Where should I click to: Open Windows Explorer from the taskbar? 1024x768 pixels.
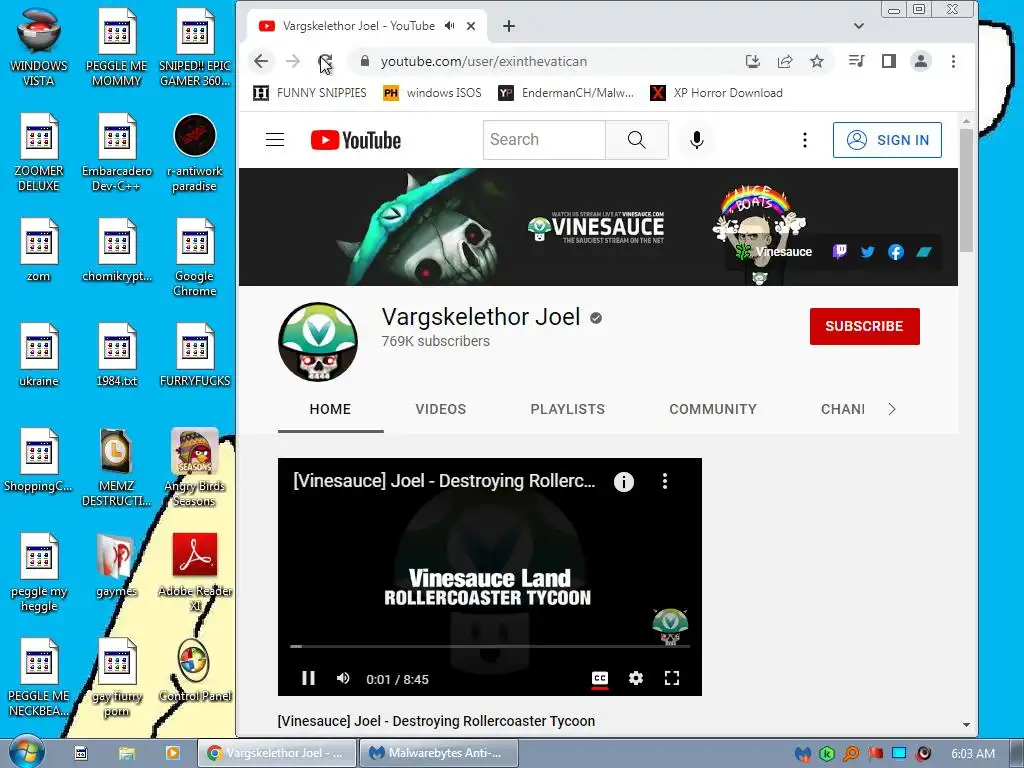coord(127,753)
